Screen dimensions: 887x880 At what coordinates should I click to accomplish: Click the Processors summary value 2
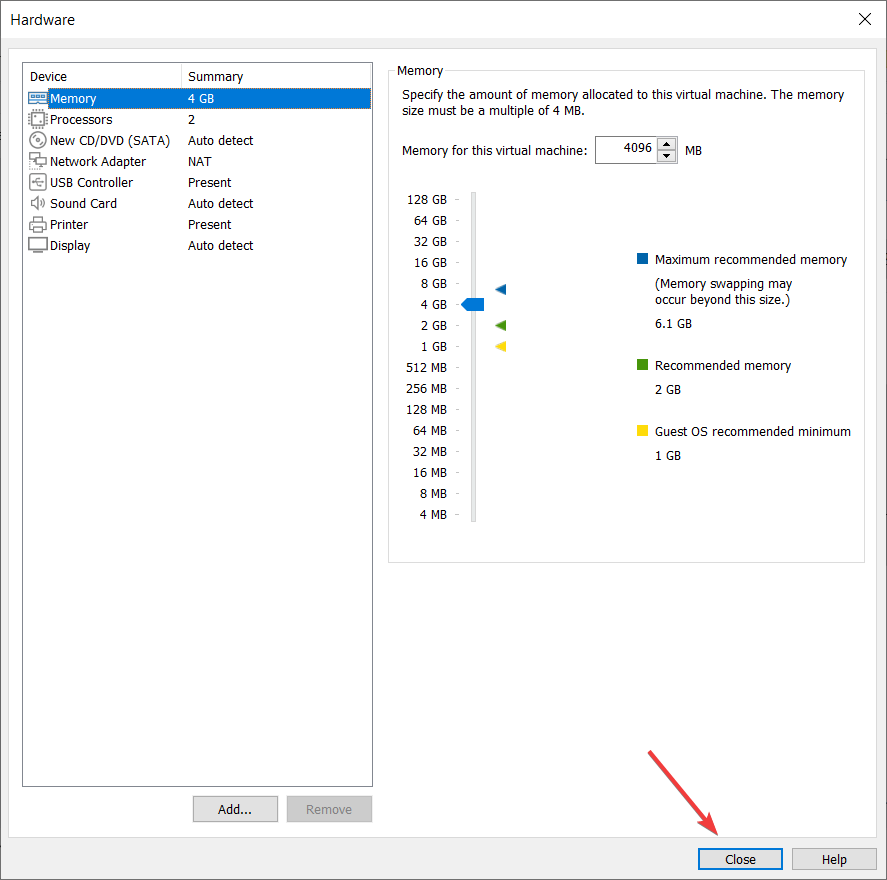[x=191, y=119]
